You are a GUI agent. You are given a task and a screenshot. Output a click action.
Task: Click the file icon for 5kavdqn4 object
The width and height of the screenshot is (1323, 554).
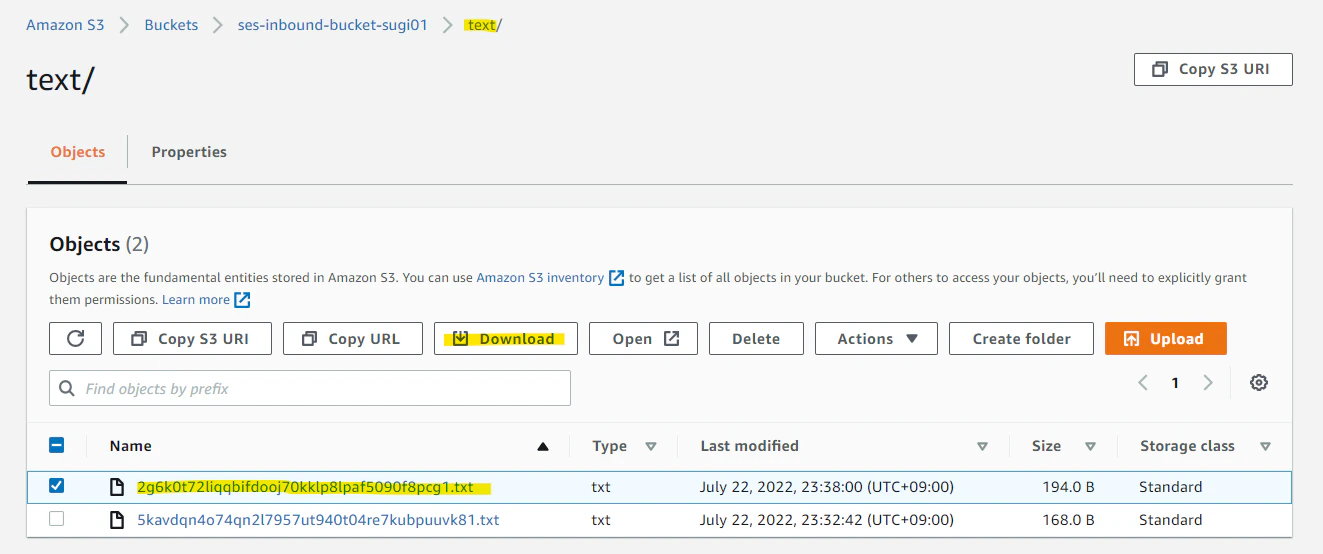(x=117, y=520)
